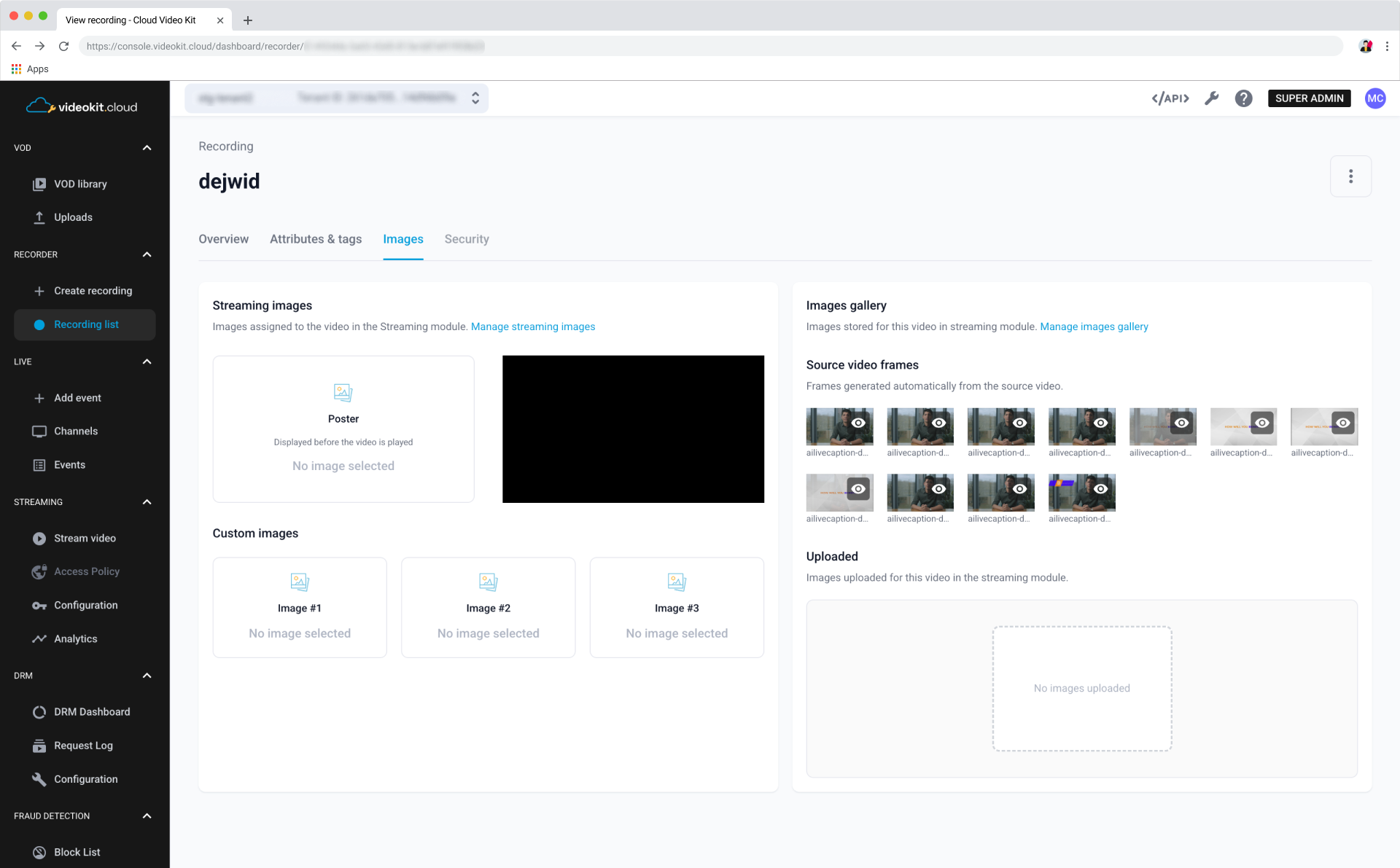Click the Uploads arrow icon
The width and height of the screenshot is (1400, 868).
tap(39, 218)
